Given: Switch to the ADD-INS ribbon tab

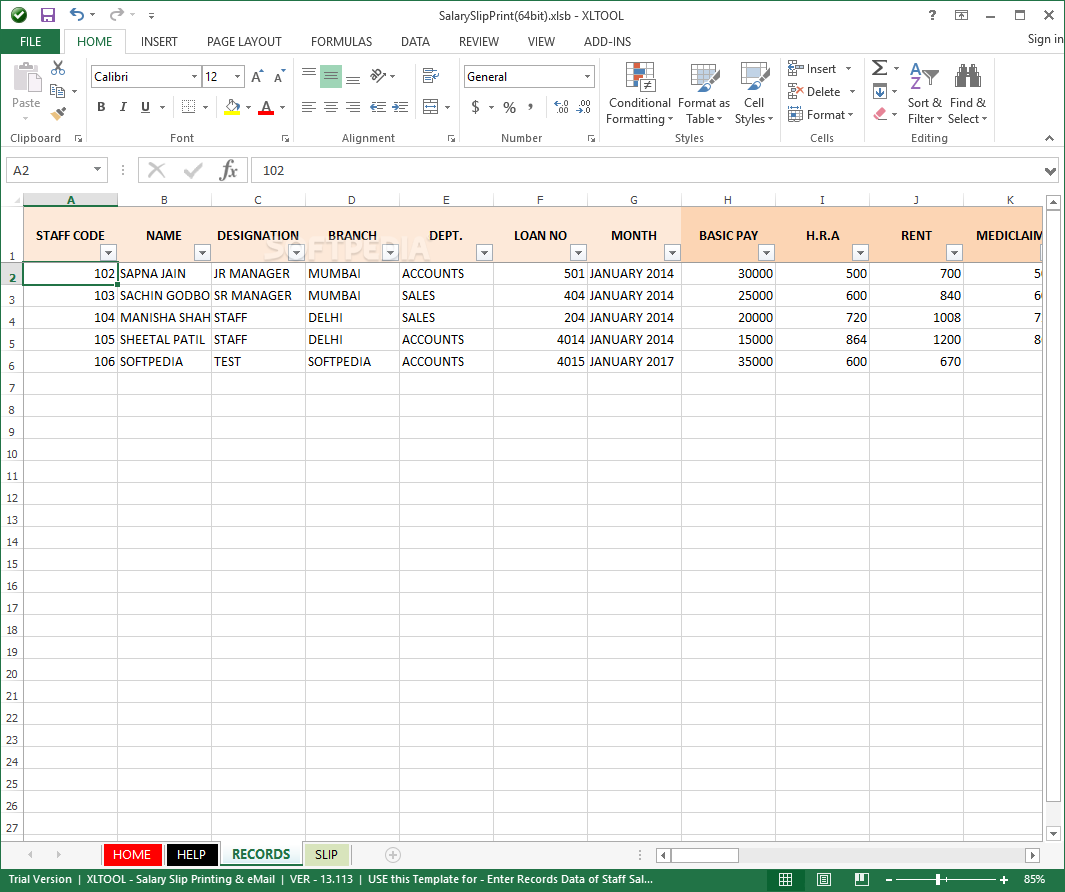Looking at the screenshot, I should point(607,41).
